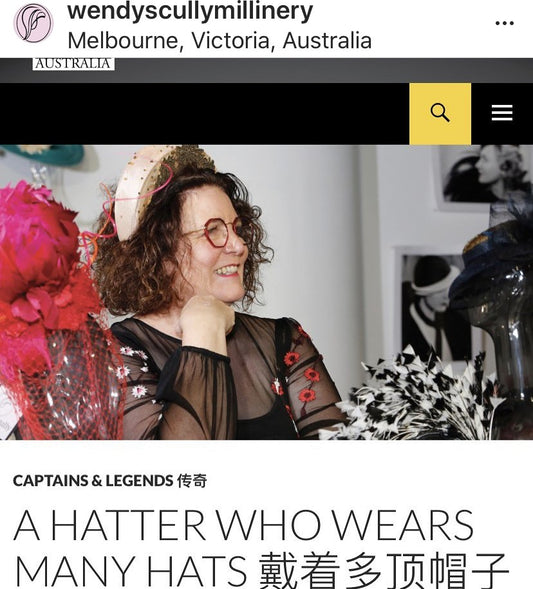
Task: Tap the photo of the smiling milliner
Action: [x=266, y=292]
